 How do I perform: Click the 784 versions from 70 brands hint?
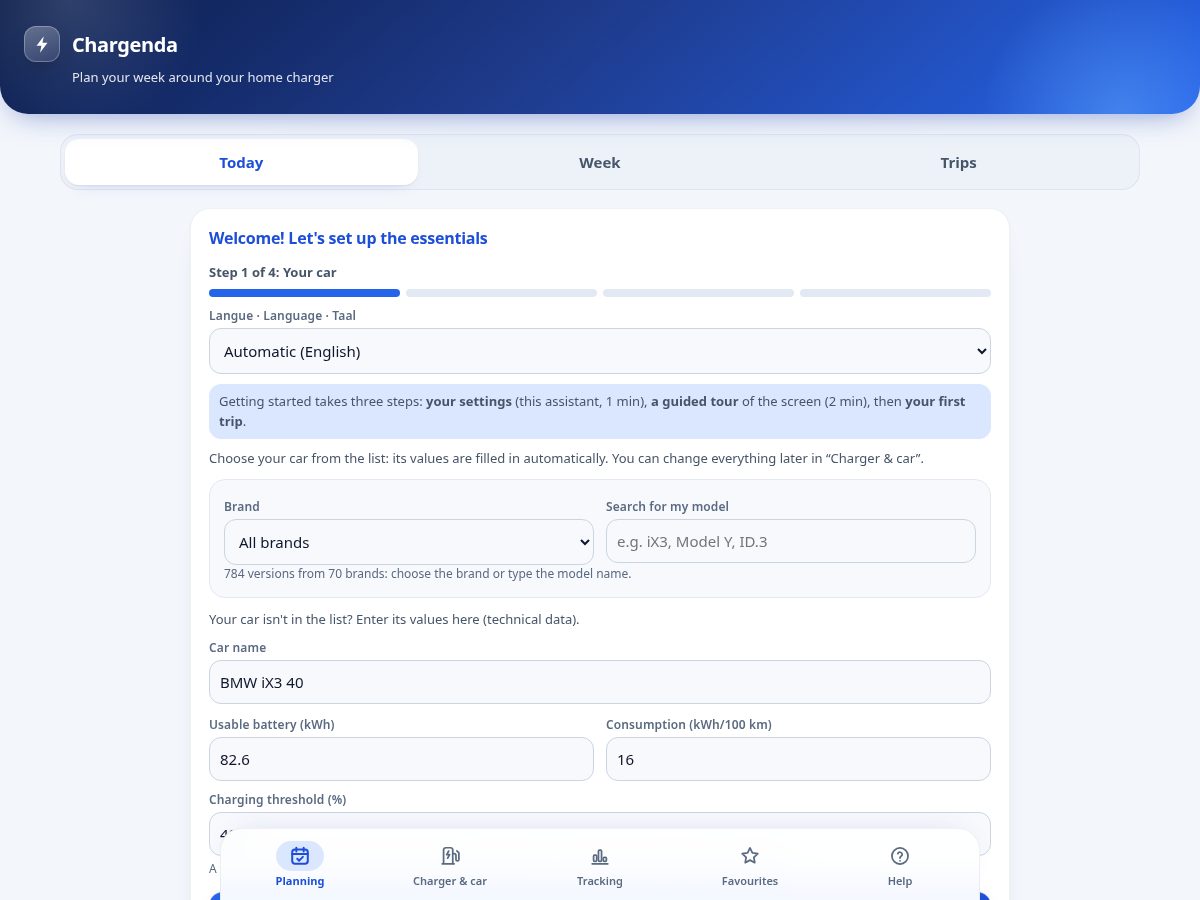[x=428, y=574]
